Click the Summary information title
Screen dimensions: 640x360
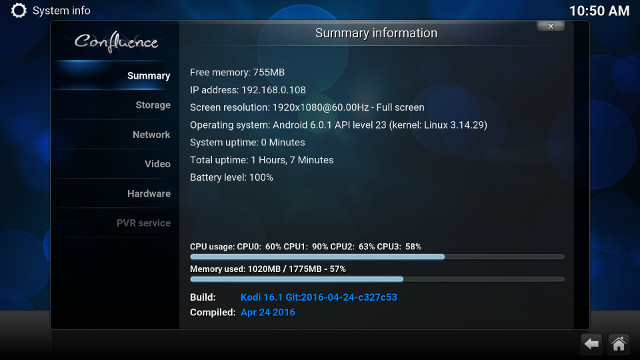[376, 33]
